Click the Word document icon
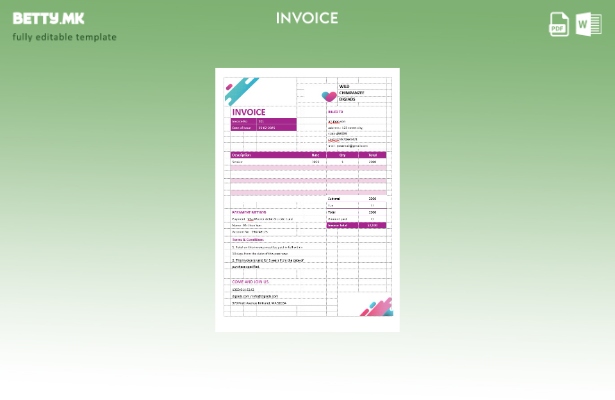 (588, 24)
